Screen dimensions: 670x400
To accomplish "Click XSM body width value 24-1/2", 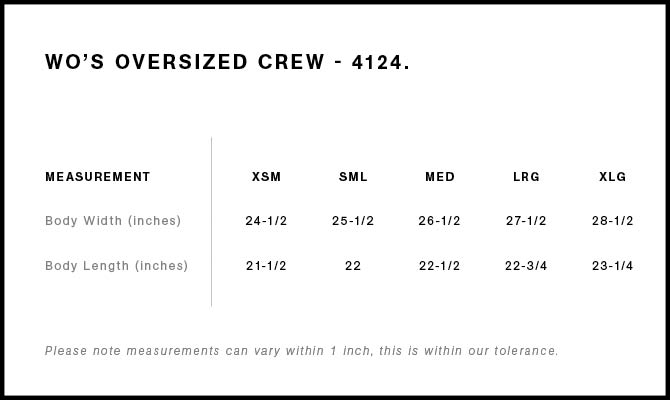I will pos(266,221).
